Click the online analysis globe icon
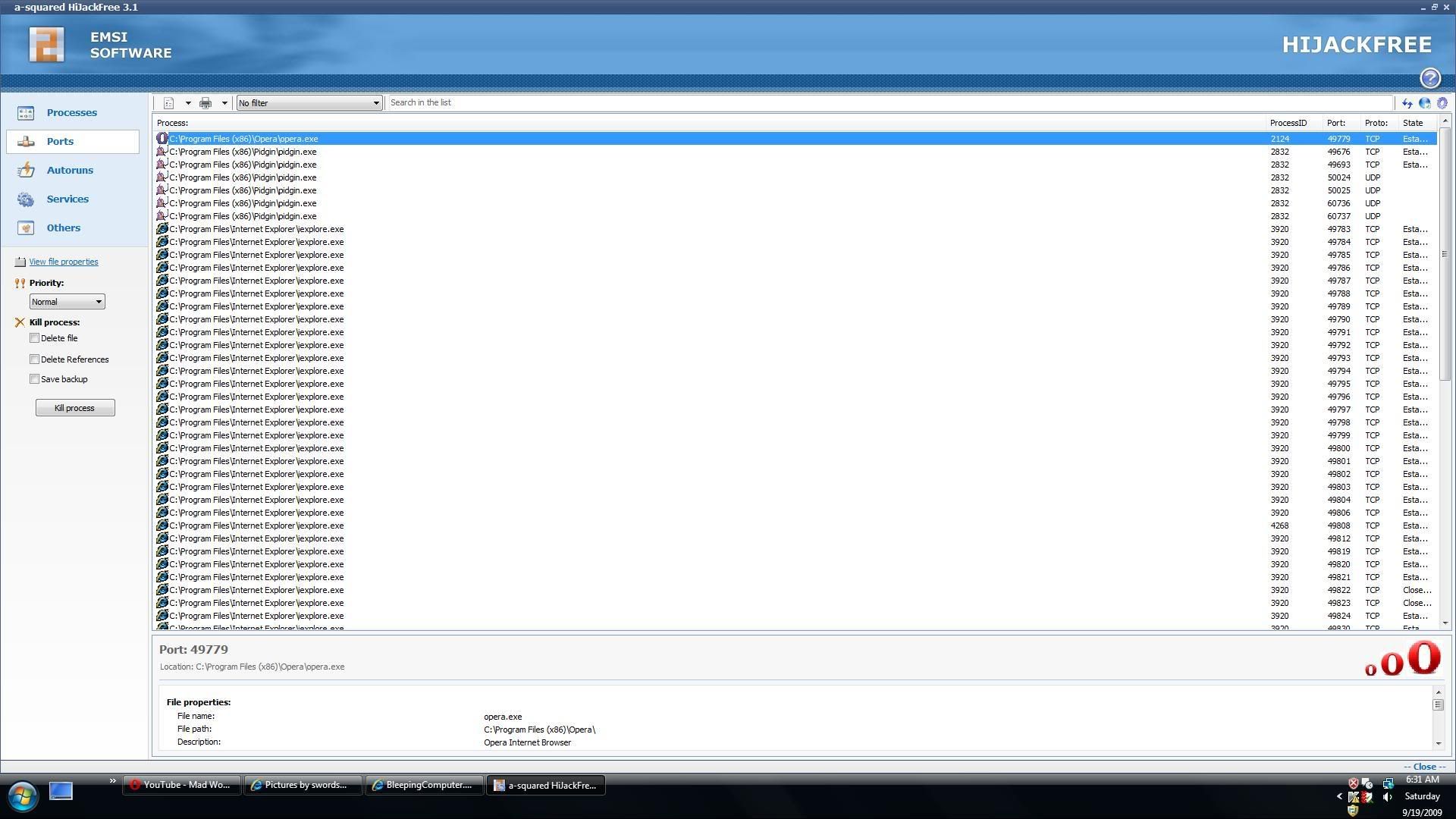Viewport: 1456px width, 819px height. [1425, 103]
